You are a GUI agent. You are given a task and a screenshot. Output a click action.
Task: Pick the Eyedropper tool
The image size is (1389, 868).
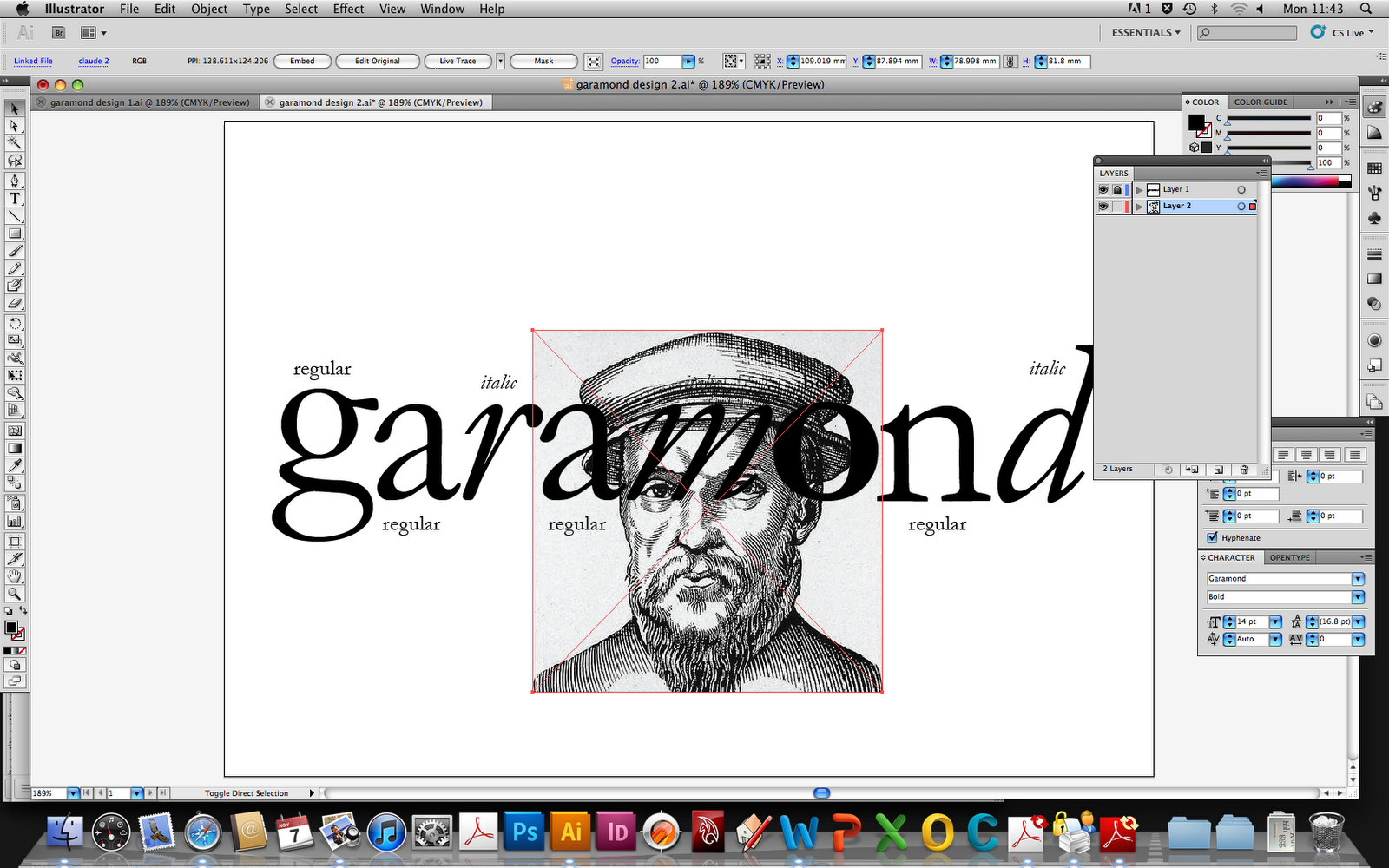tap(15, 466)
